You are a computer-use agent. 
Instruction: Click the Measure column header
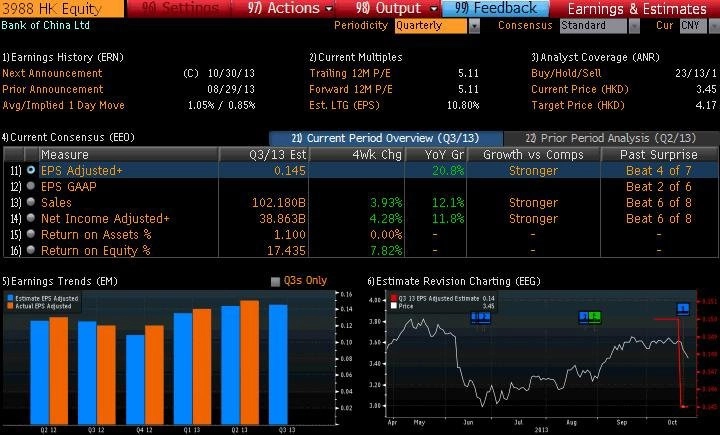tap(129, 155)
